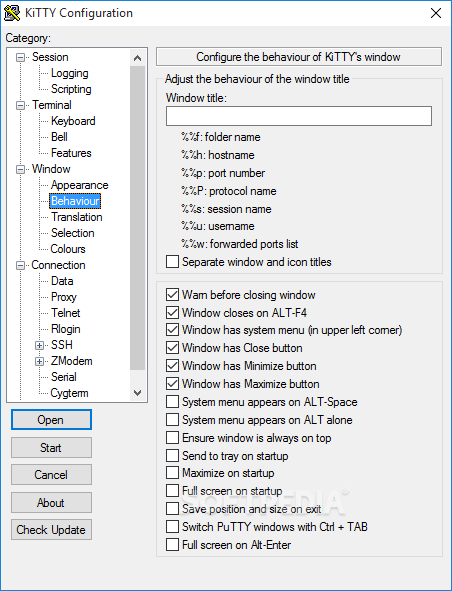Screen dimensions: 452x591
Task: Enable System menu appears on ALT-Space
Action: click(262, 402)
